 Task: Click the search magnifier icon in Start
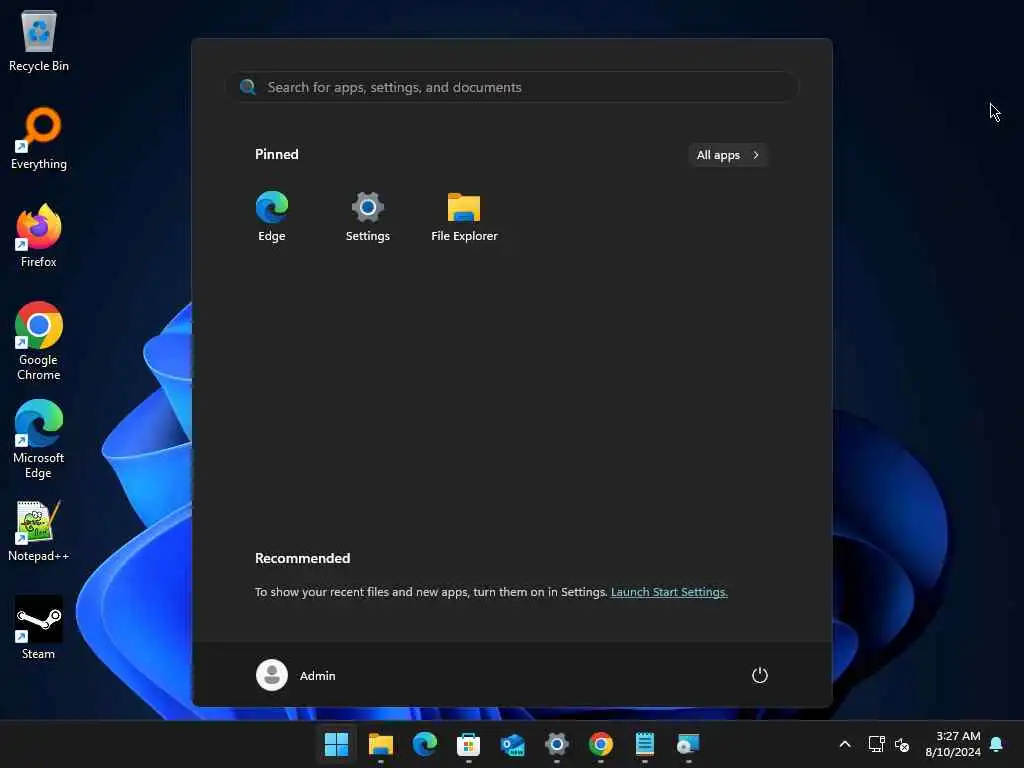pos(248,87)
